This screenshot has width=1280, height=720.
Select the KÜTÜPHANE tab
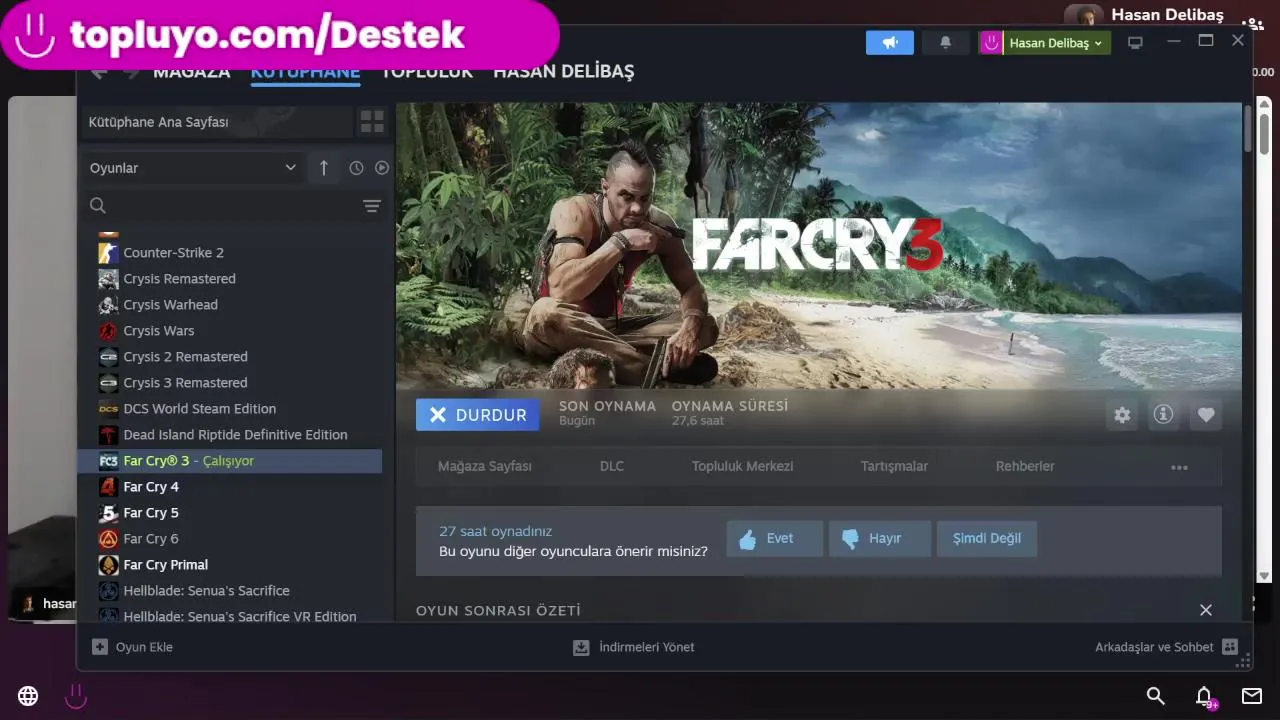point(305,72)
